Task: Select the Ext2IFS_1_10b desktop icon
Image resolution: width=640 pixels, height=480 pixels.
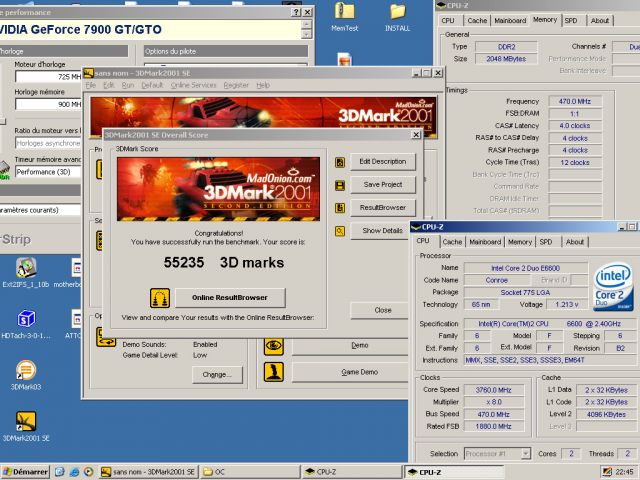Action: click(26, 273)
